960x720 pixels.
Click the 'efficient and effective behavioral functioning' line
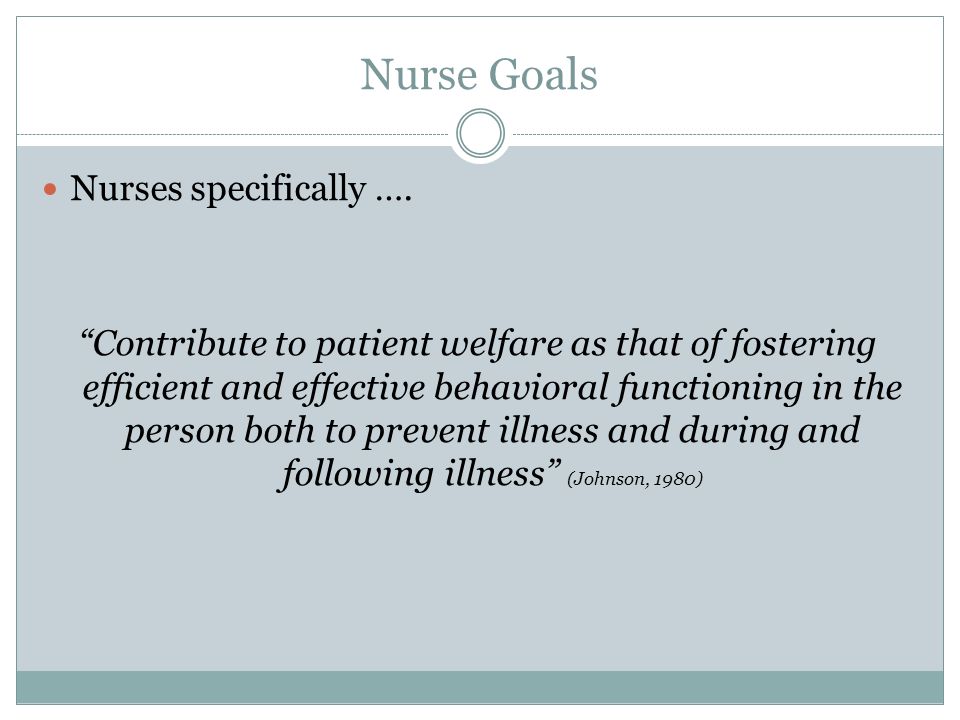click(x=492, y=388)
